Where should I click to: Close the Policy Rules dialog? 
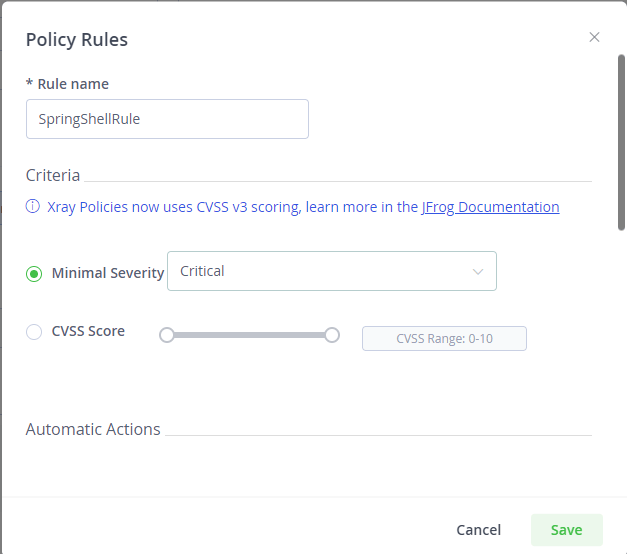pos(594,37)
